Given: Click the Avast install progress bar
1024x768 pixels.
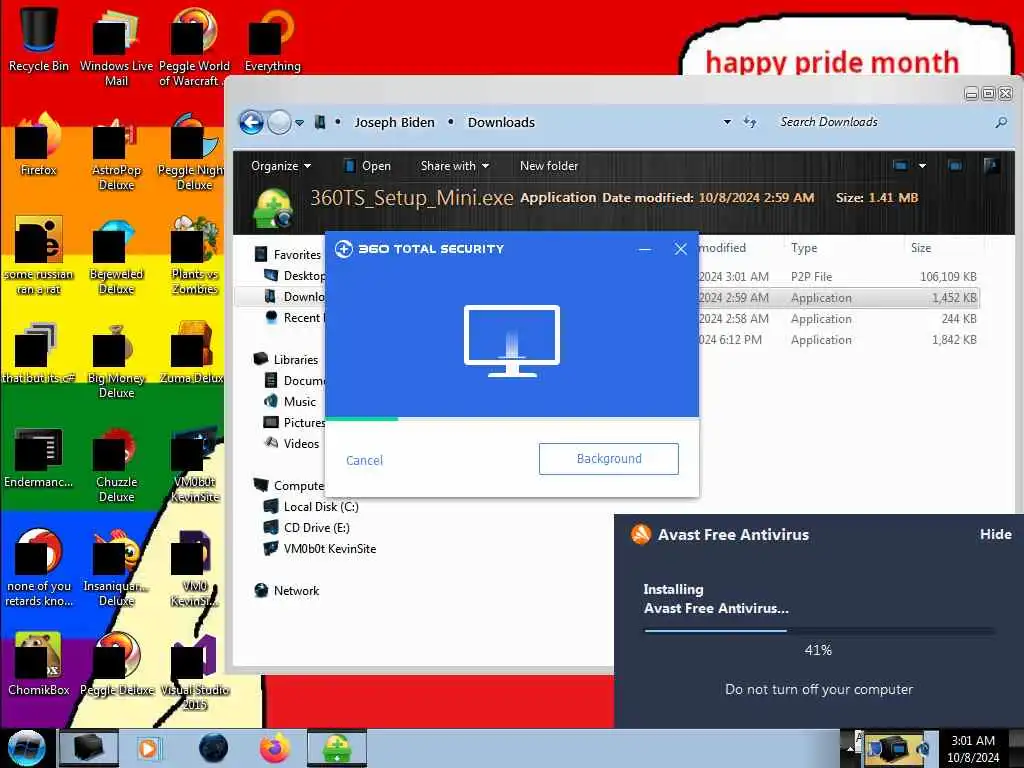Looking at the screenshot, I should [x=818, y=631].
